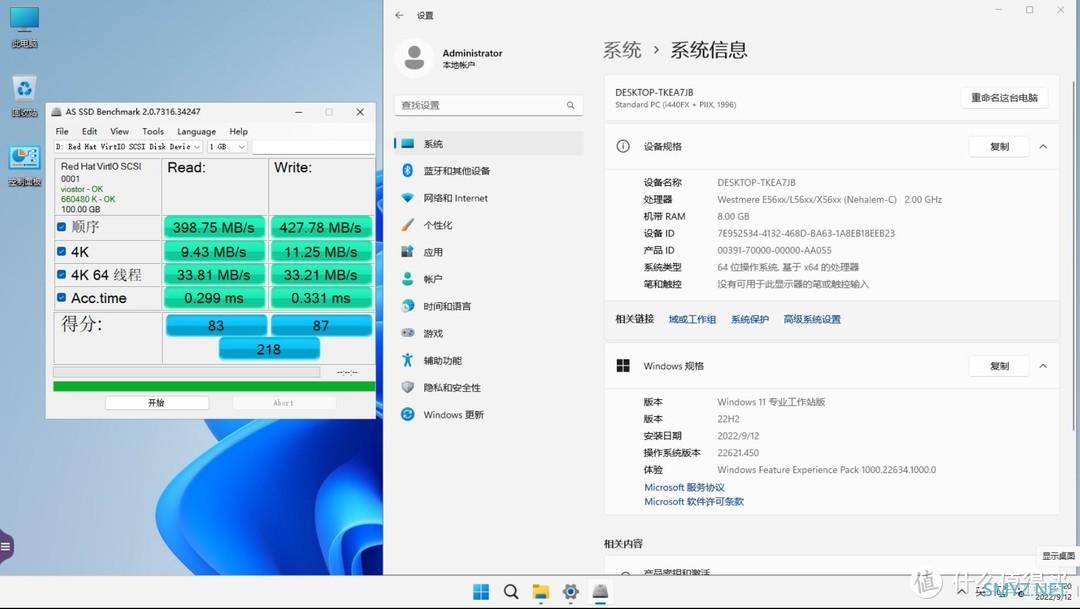
Task: Open the 1 GB test size dropdown
Action: pyautogui.click(x=227, y=147)
